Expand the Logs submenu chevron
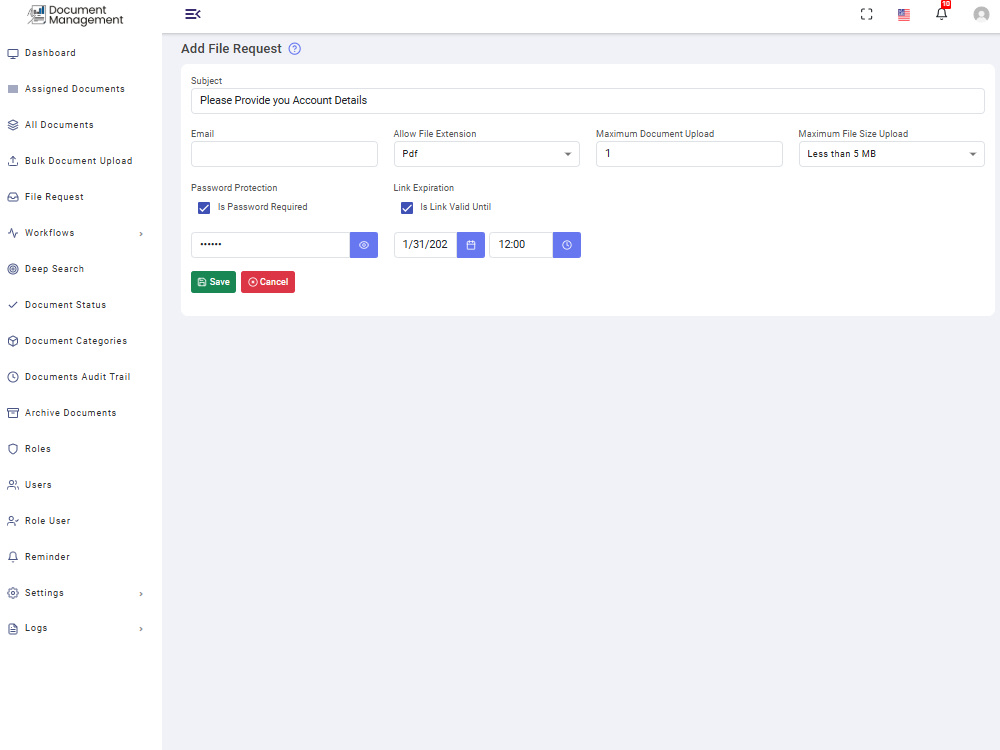The height and width of the screenshot is (750, 1000). click(x=141, y=629)
